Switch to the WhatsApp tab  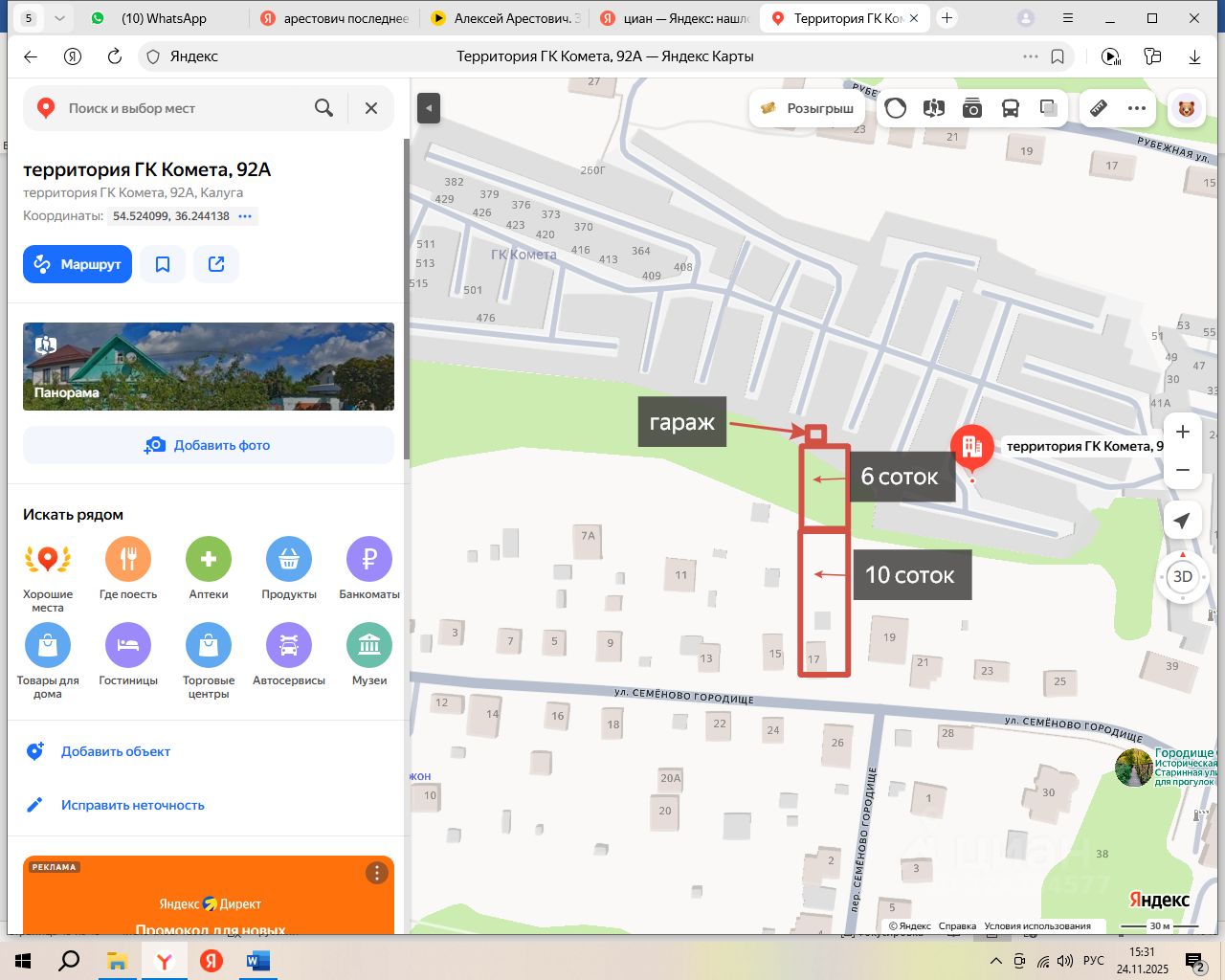pyautogui.click(x=163, y=18)
